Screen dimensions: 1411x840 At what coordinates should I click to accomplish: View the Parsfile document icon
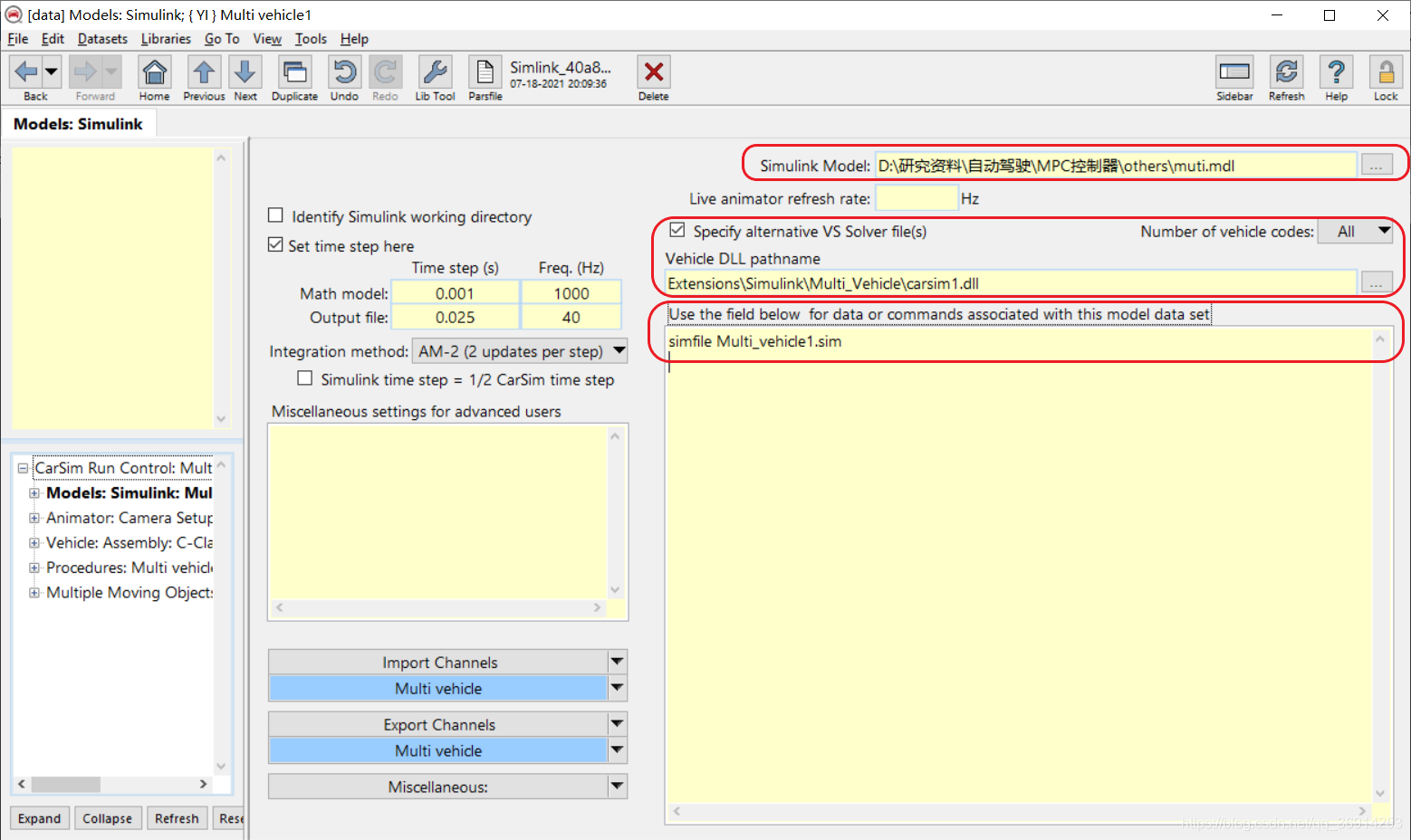(485, 72)
